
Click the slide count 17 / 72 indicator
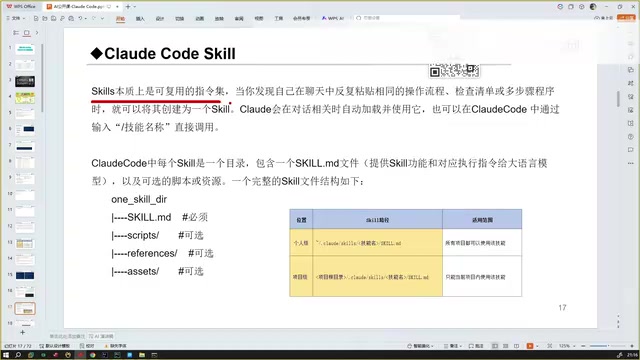click(x=18, y=346)
